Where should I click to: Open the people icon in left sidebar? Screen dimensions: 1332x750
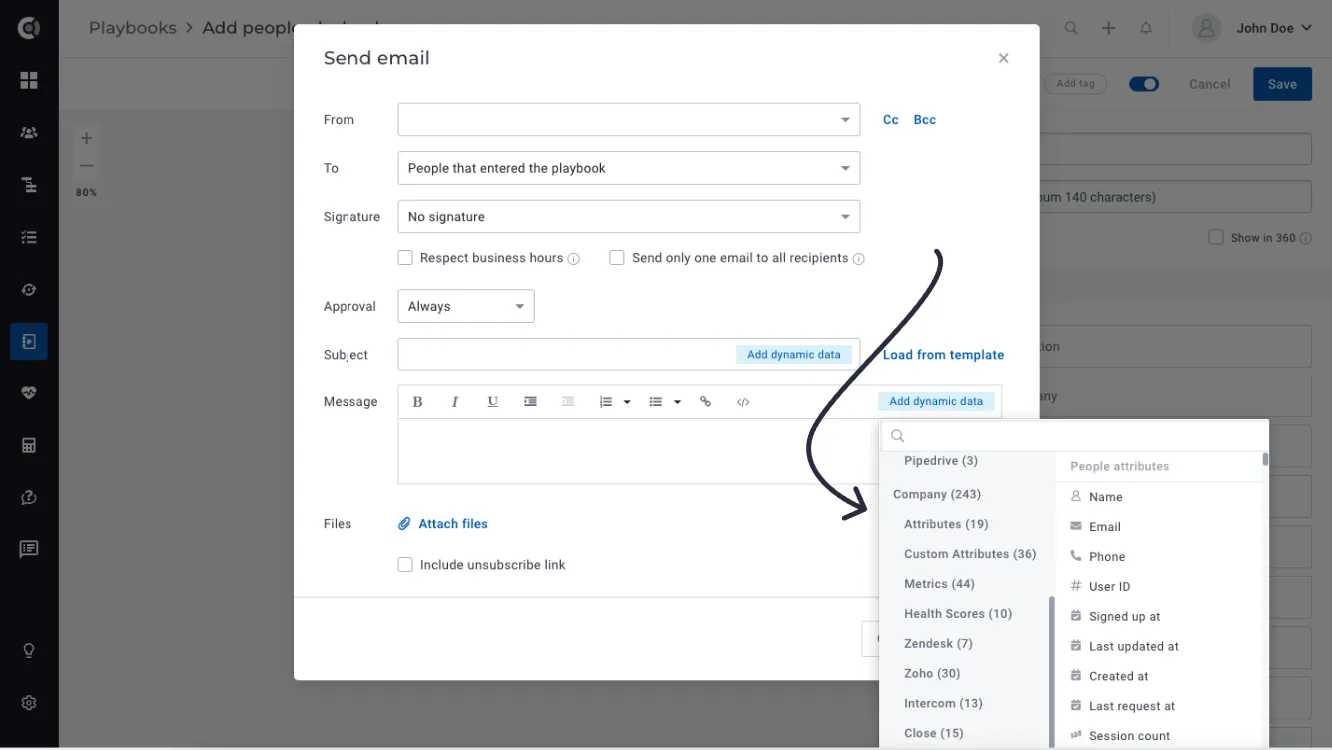(29, 132)
